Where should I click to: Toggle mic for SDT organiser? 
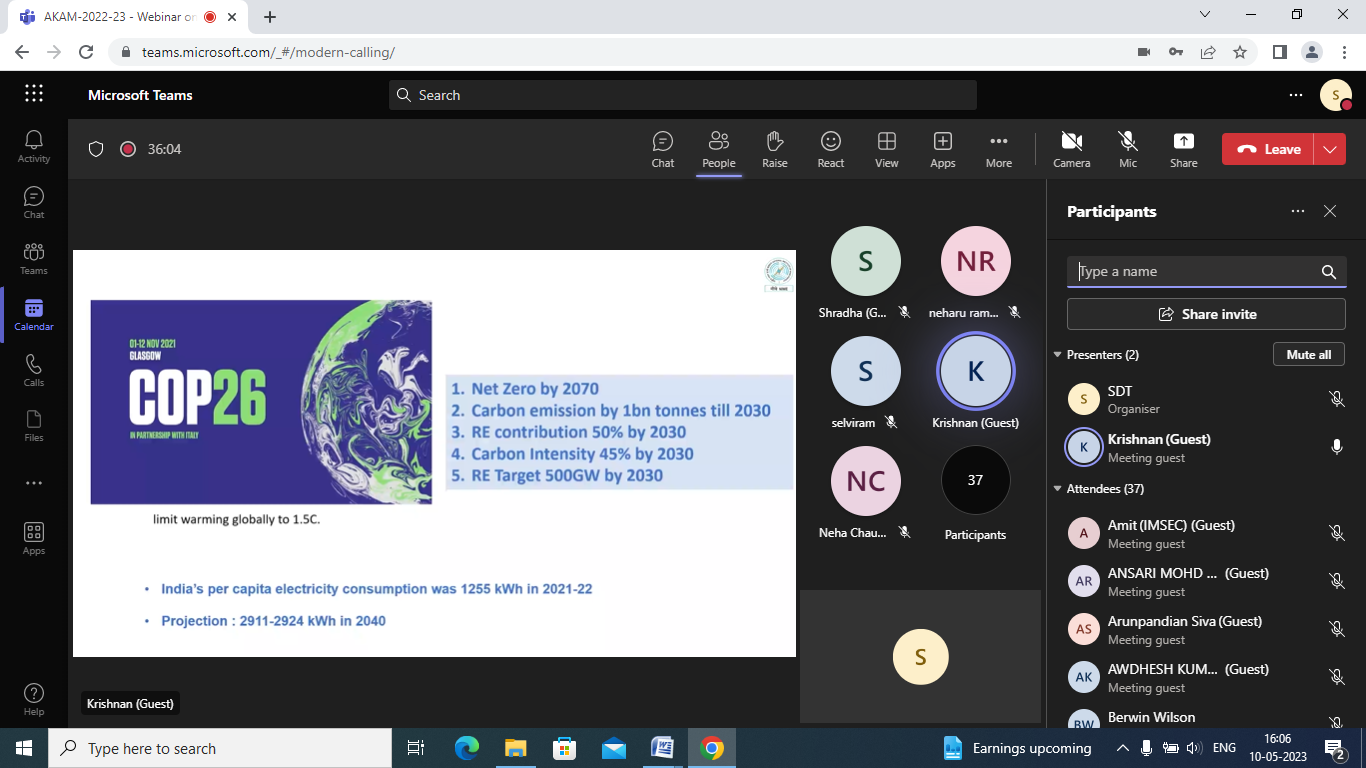pyautogui.click(x=1336, y=399)
